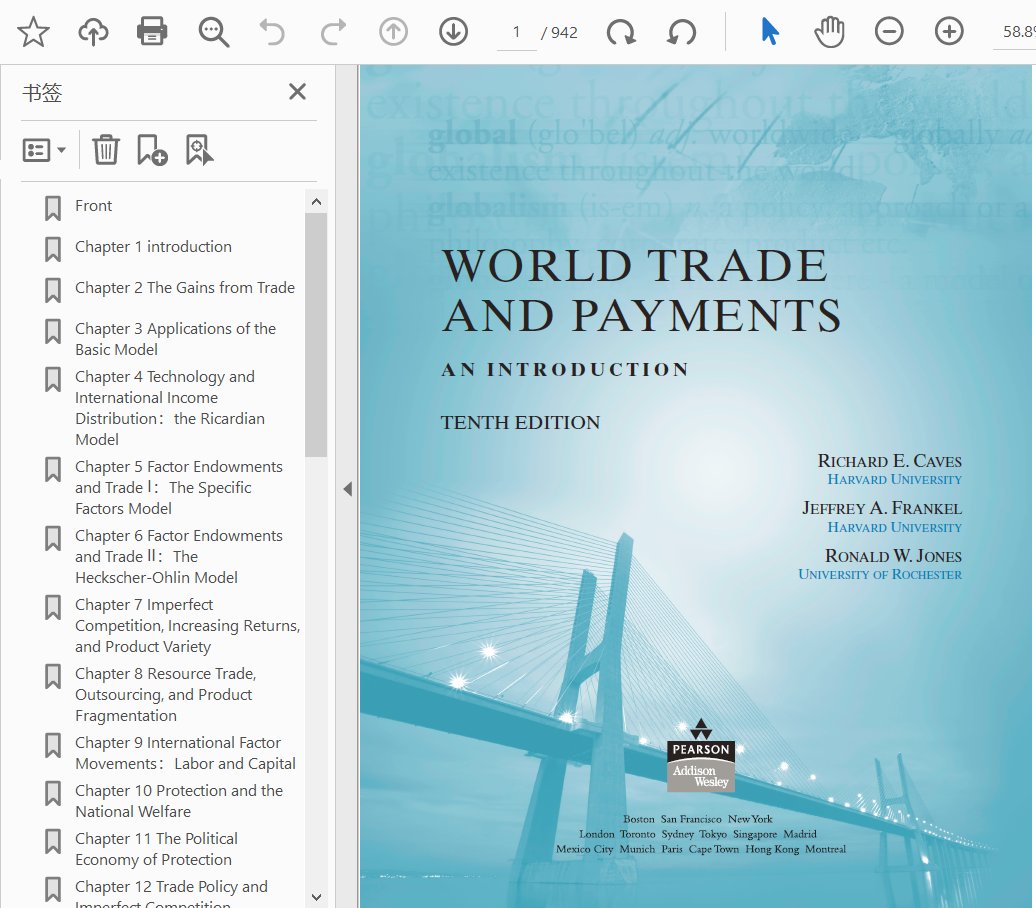The width and height of the screenshot is (1036, 908).
Task: Add a new bookmark
Action: point(152,150)
